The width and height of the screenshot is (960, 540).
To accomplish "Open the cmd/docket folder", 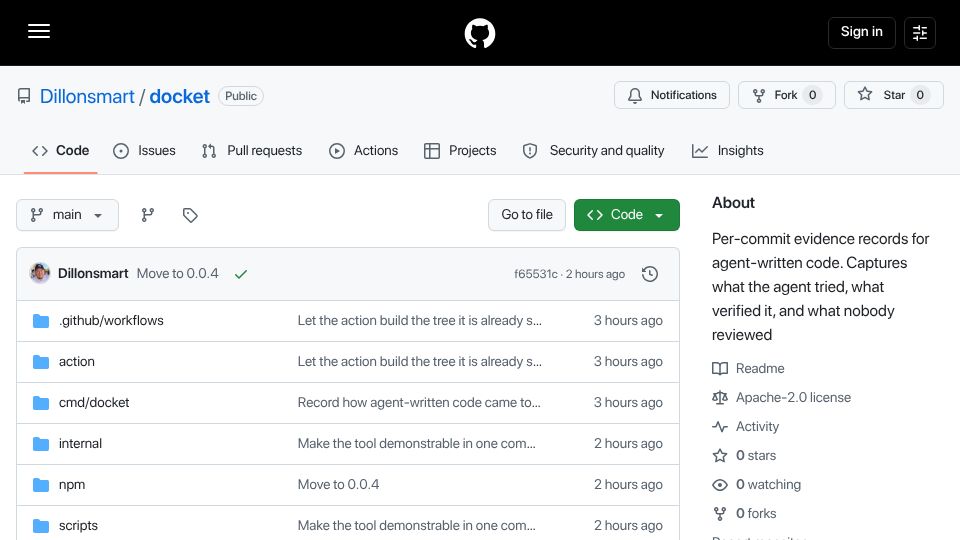I will click(94, 403).
